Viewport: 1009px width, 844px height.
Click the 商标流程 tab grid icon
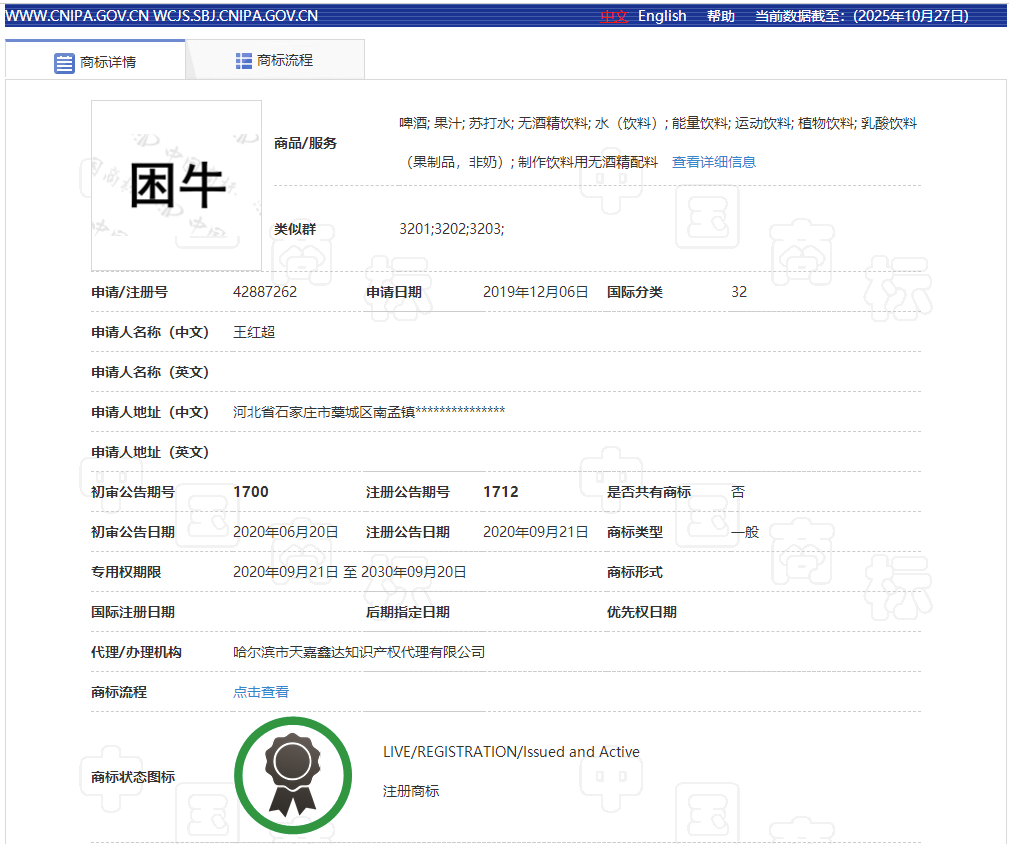tap(244, 61)
